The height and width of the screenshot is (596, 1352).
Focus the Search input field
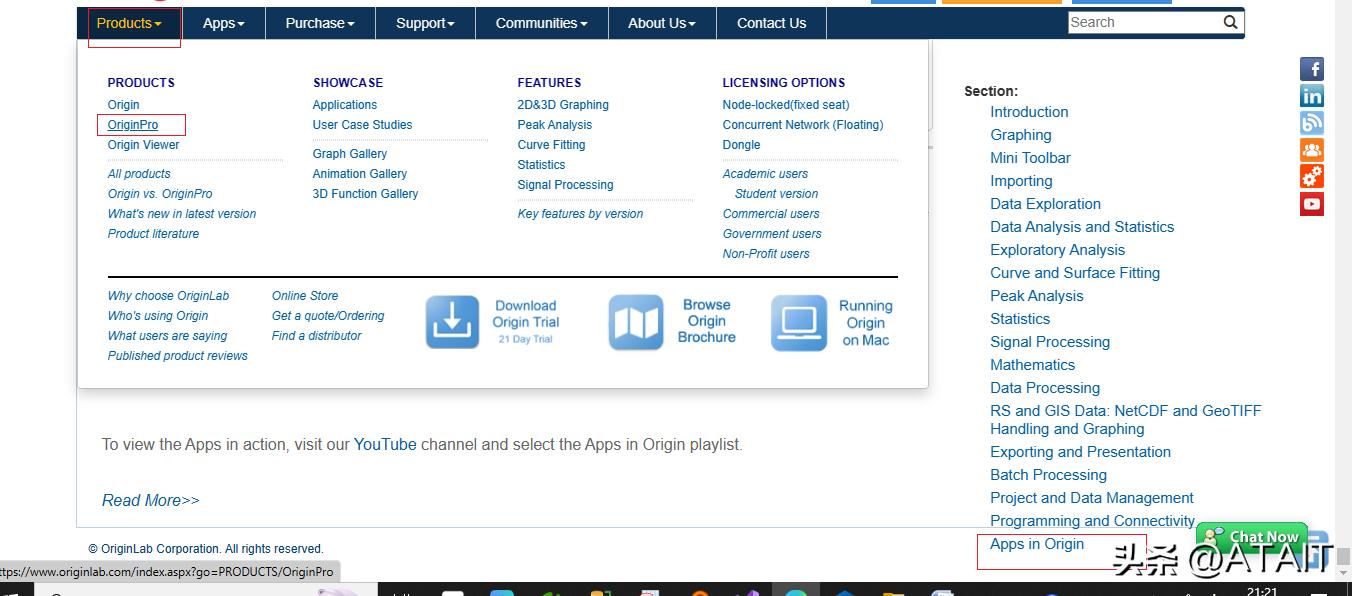point(1143,22)
